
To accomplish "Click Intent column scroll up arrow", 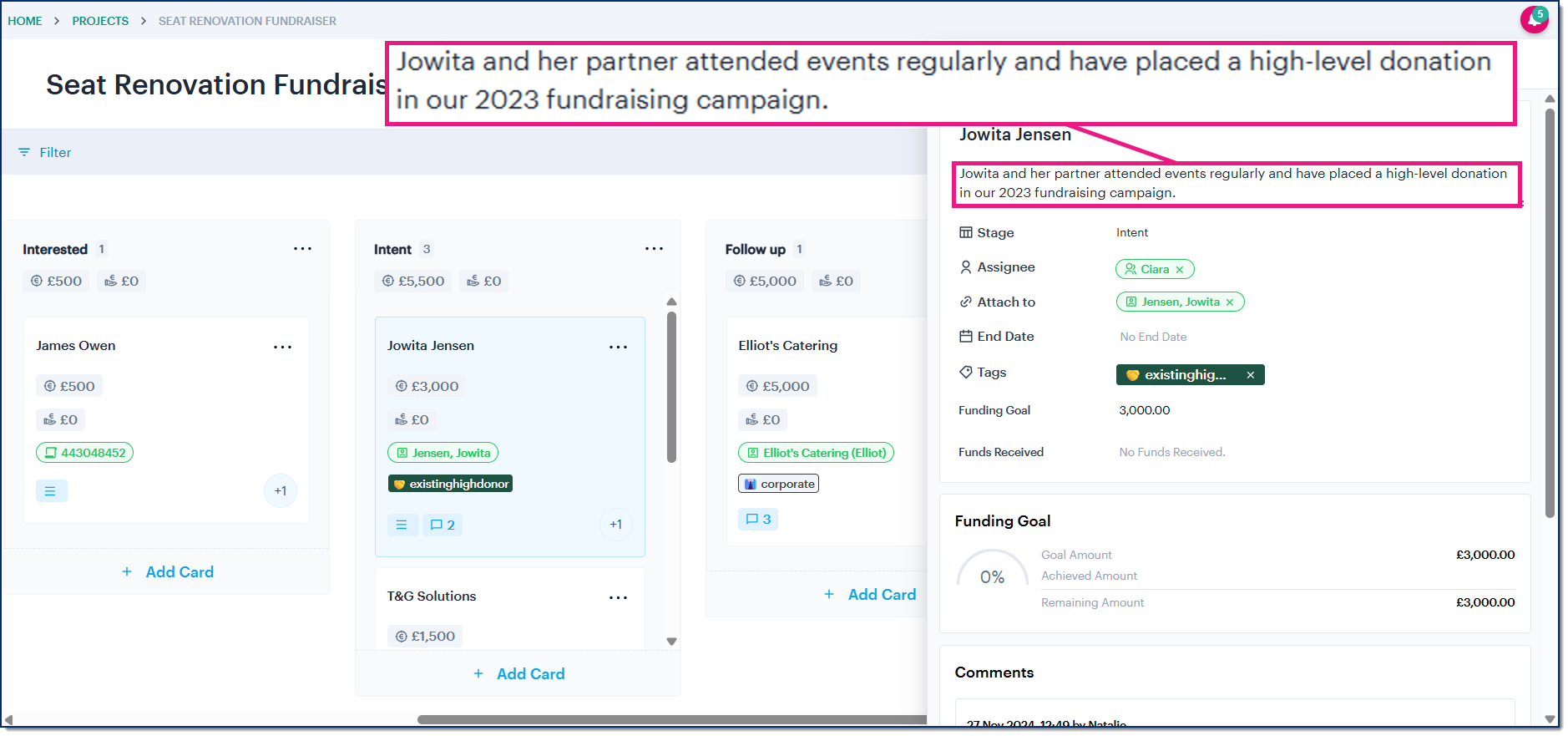I will pos(671,302).
